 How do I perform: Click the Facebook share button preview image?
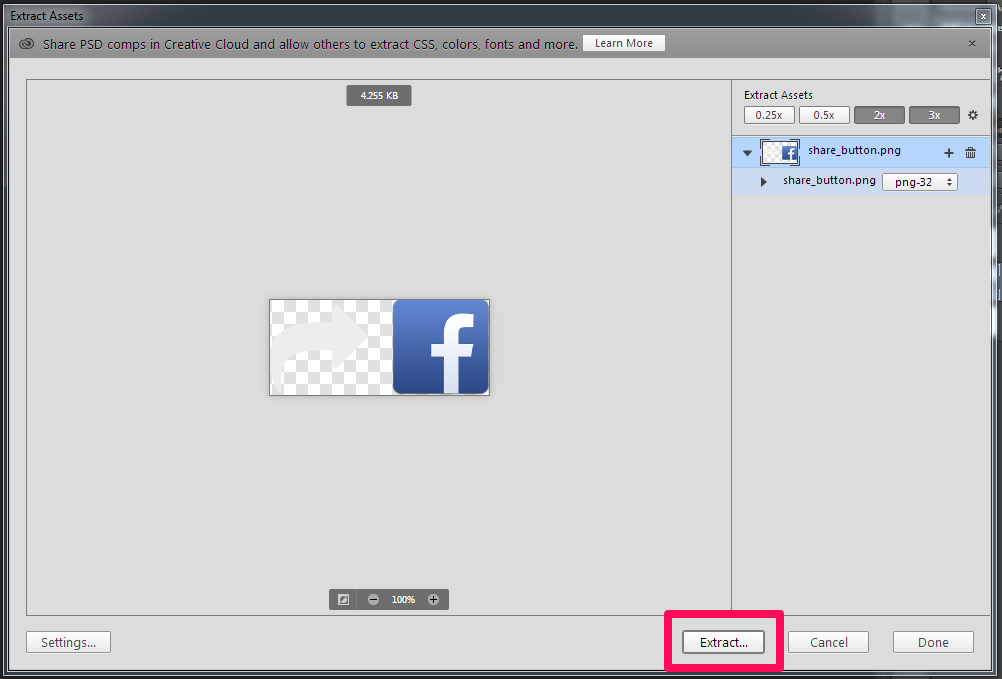point(380,347)
